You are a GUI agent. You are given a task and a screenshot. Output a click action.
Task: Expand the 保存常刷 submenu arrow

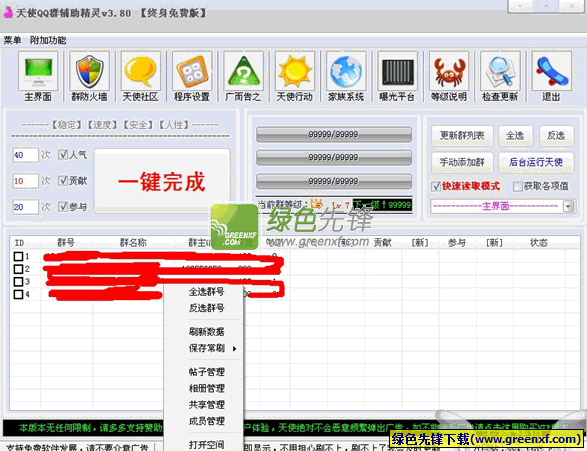click(234, 348)
